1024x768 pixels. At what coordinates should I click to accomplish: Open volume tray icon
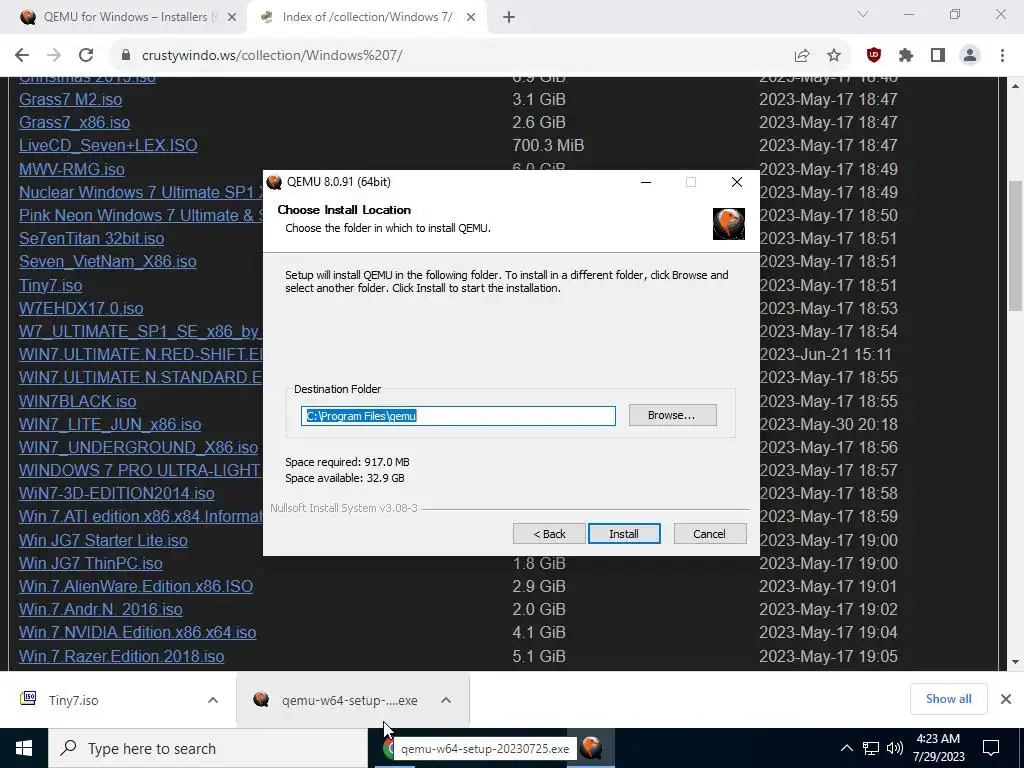(895, 748)
